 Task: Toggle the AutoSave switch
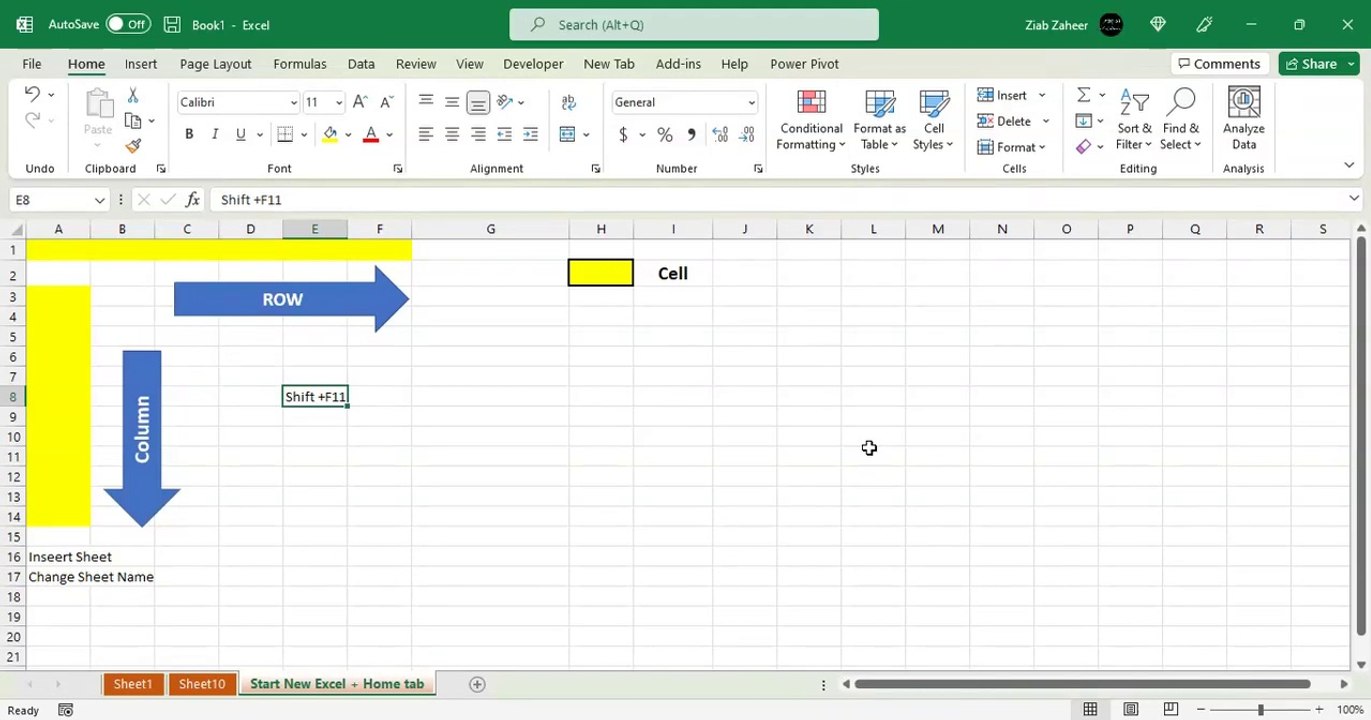pos(128,24)
